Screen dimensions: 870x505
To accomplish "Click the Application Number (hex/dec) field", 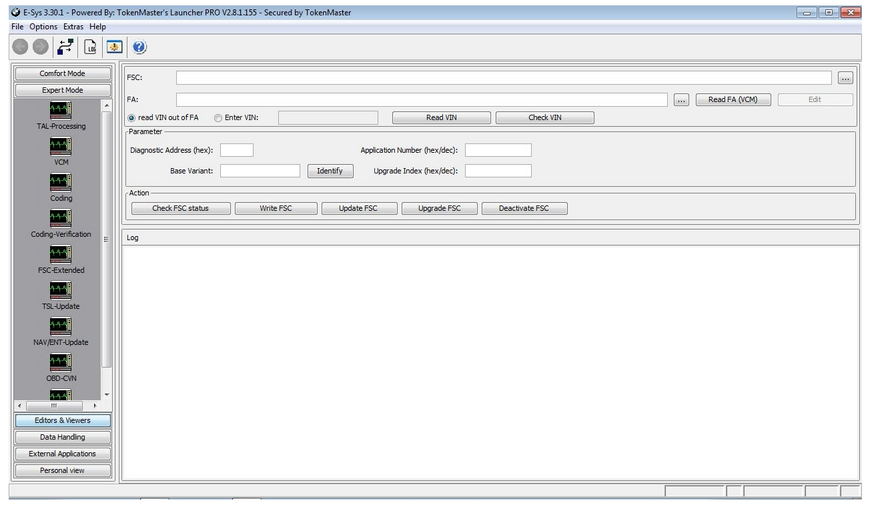I will (498, 150).
